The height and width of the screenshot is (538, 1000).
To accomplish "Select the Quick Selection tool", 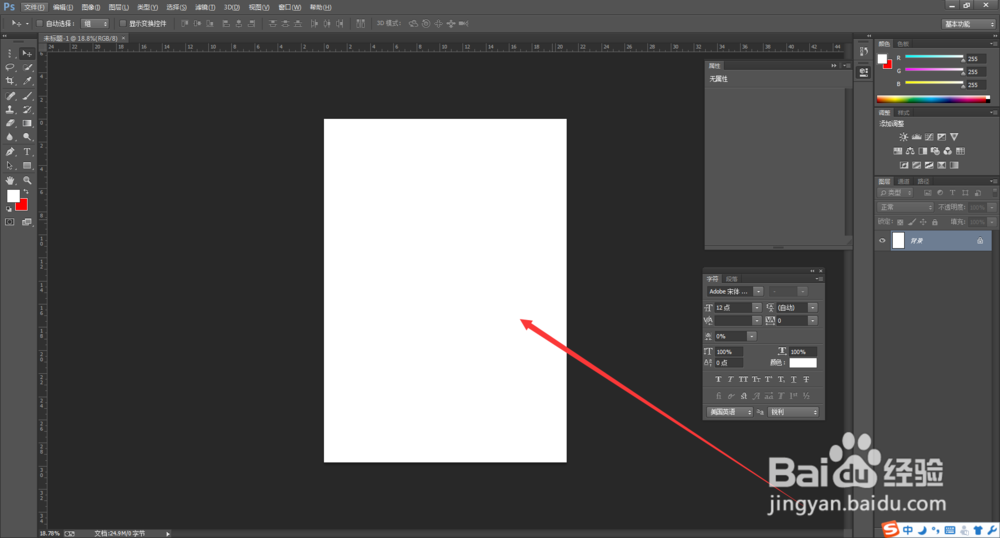I will (x=27, y=67).
